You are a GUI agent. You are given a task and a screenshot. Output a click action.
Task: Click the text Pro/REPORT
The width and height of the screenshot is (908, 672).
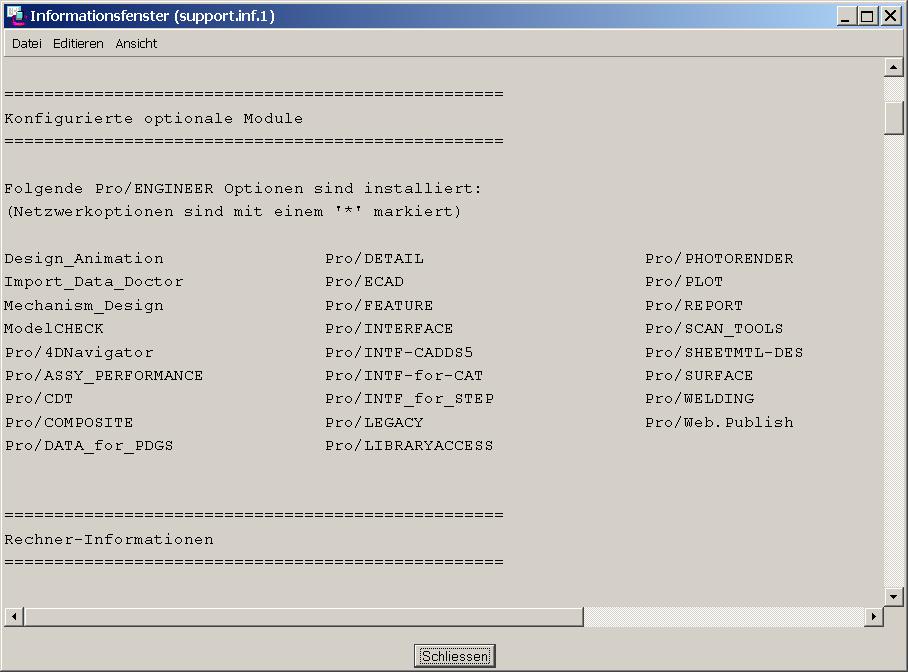pos(694,305)
